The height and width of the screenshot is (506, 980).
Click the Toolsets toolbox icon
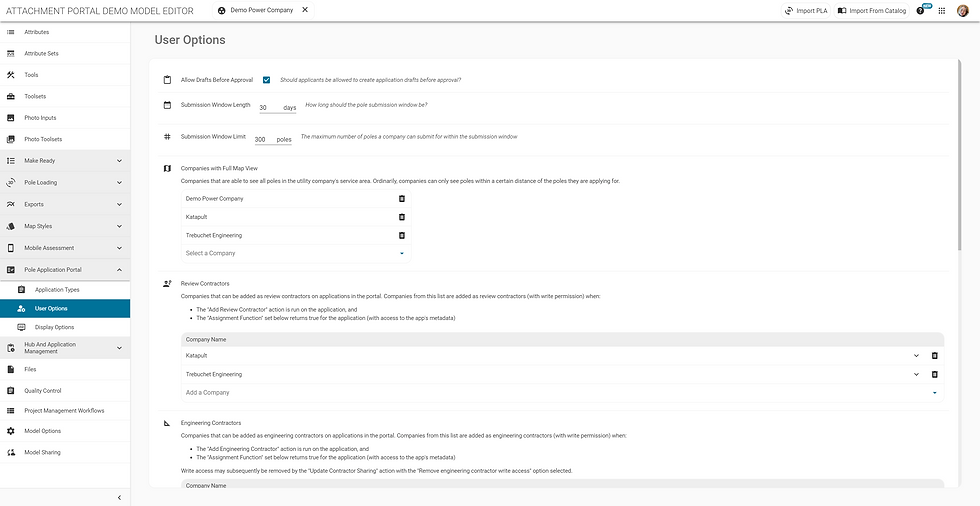point(11,96)
